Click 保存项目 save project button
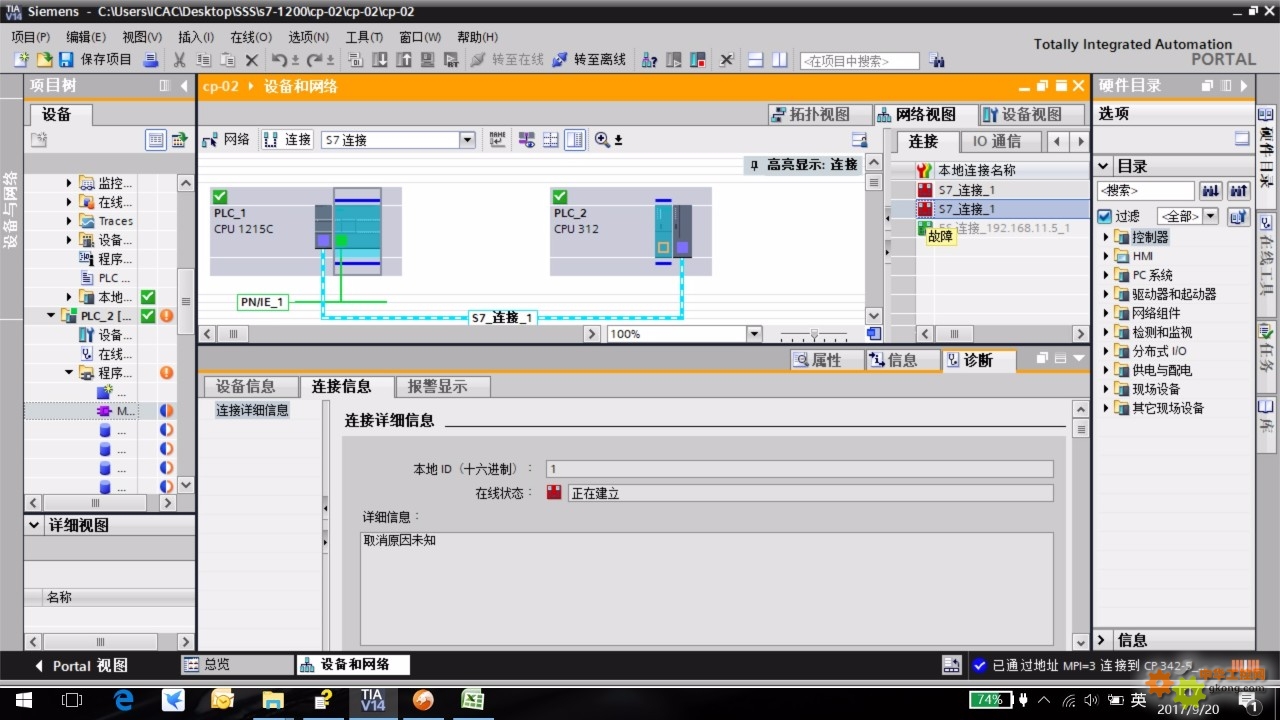This screenshot has height=720, width=1280. pyautogui.click(x=96, y=60)
